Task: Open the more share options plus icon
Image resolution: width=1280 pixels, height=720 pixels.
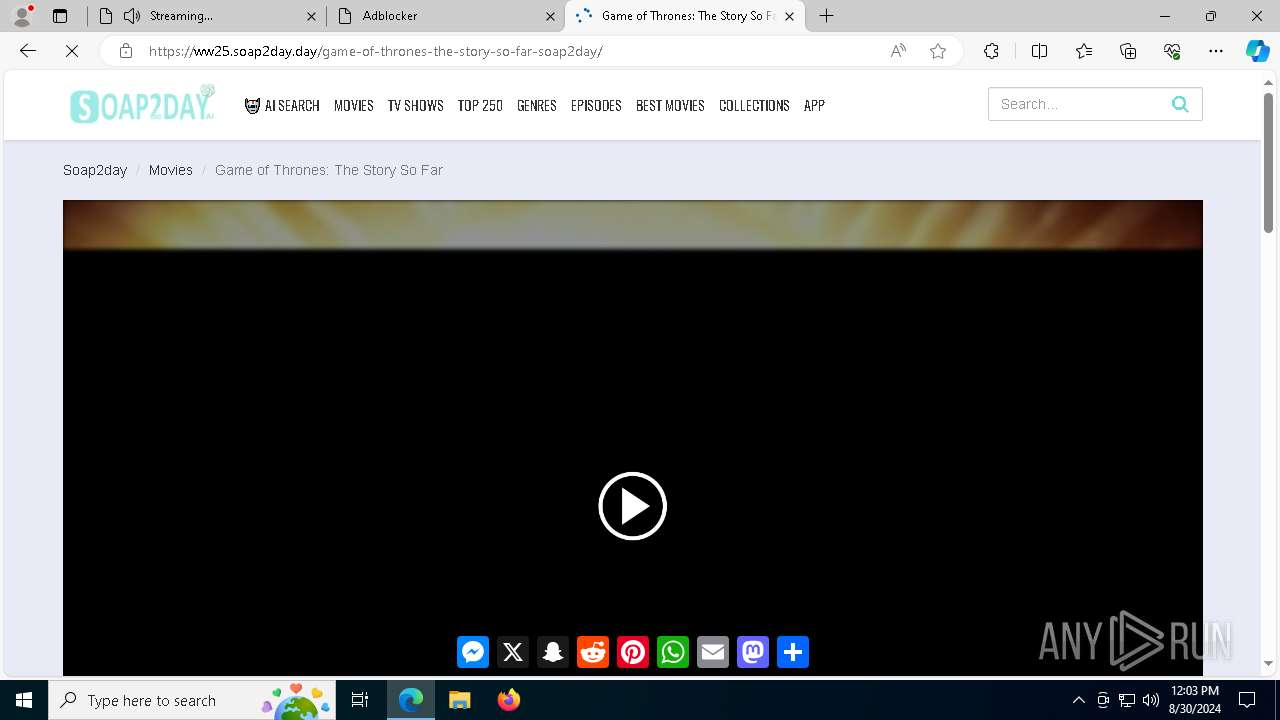Action: [x=793, y=652]
